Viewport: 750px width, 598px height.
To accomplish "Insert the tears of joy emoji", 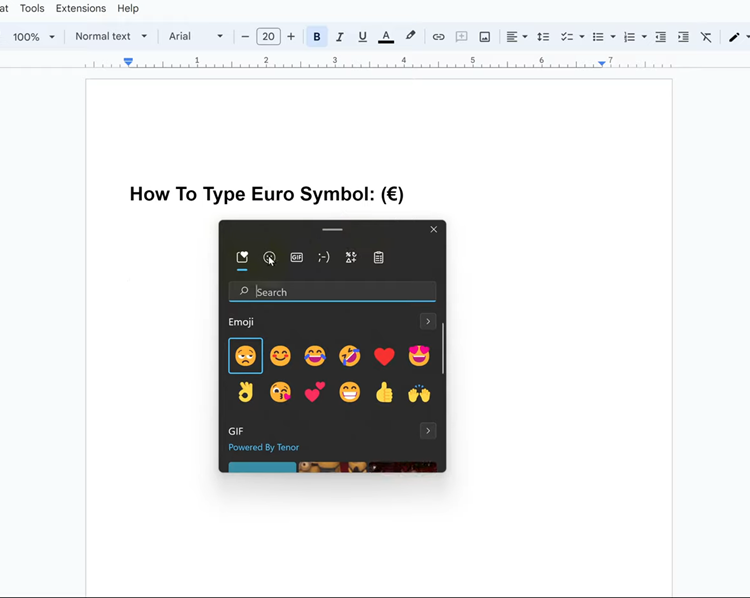I will (x=315, y=356).
